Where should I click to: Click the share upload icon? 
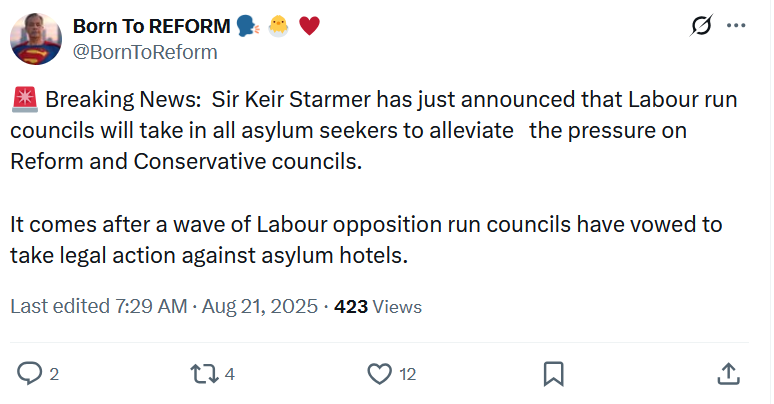(x=729, y=374)
